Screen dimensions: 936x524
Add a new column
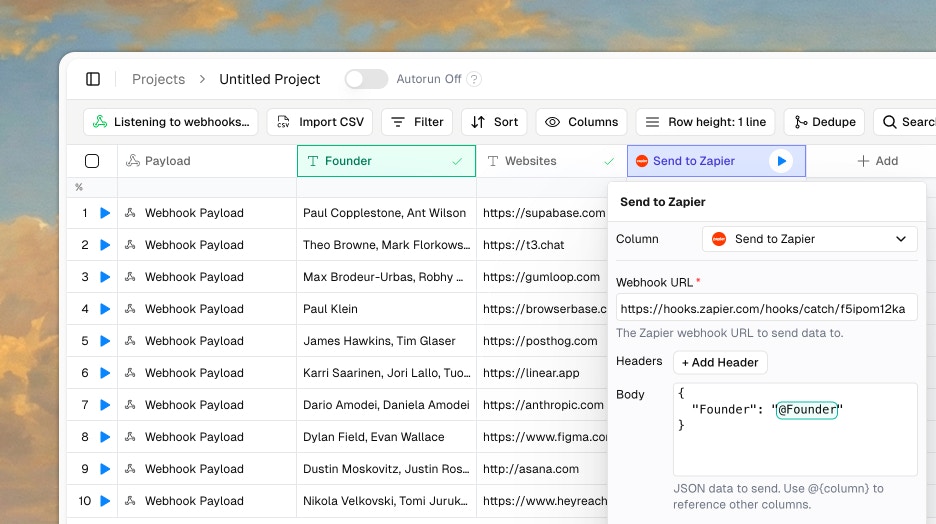(878, 161)
